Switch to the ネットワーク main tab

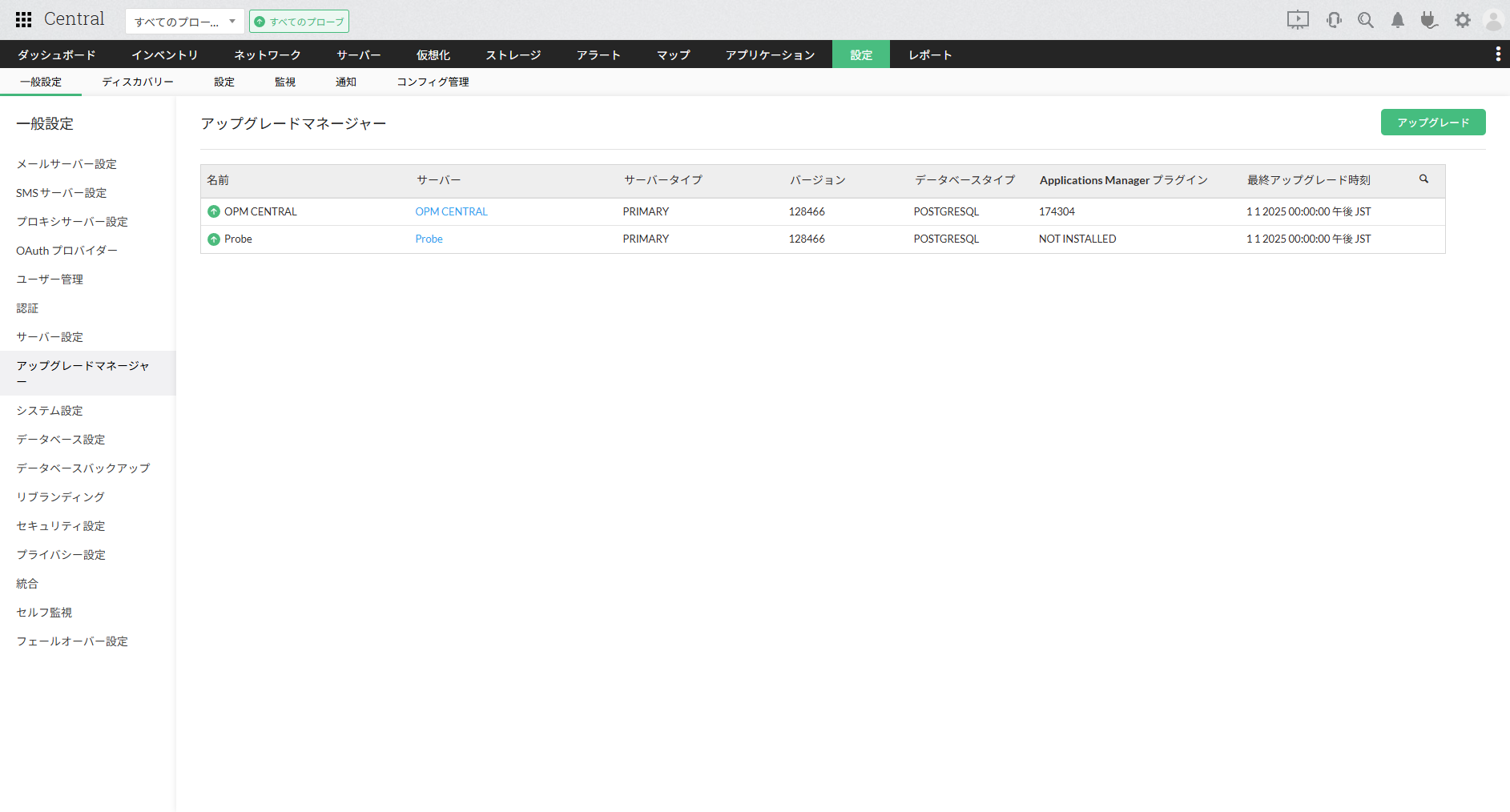pos(268,54)
